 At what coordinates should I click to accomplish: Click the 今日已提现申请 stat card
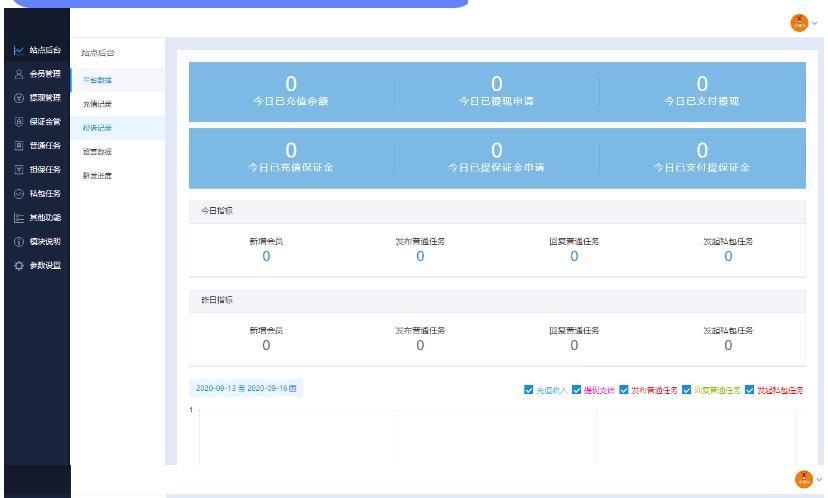496,92
